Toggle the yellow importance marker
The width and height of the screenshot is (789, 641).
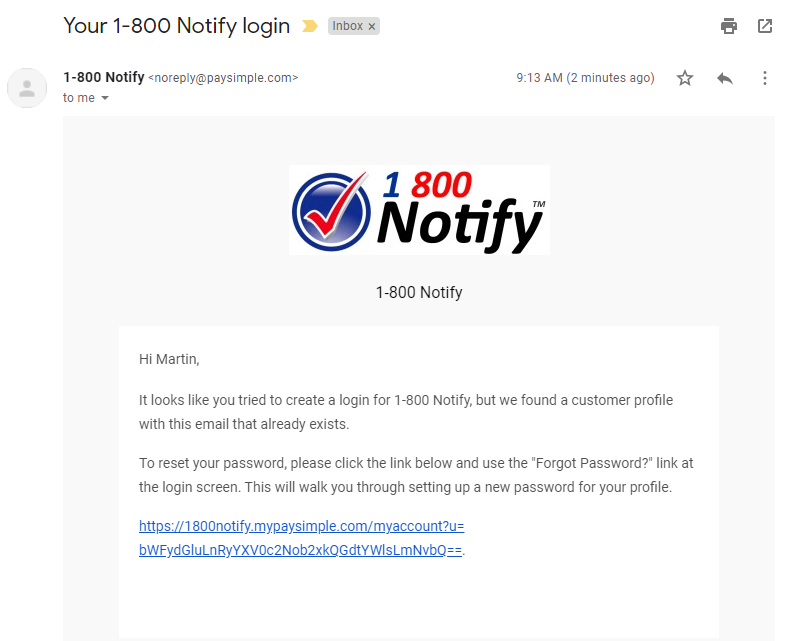310,26
